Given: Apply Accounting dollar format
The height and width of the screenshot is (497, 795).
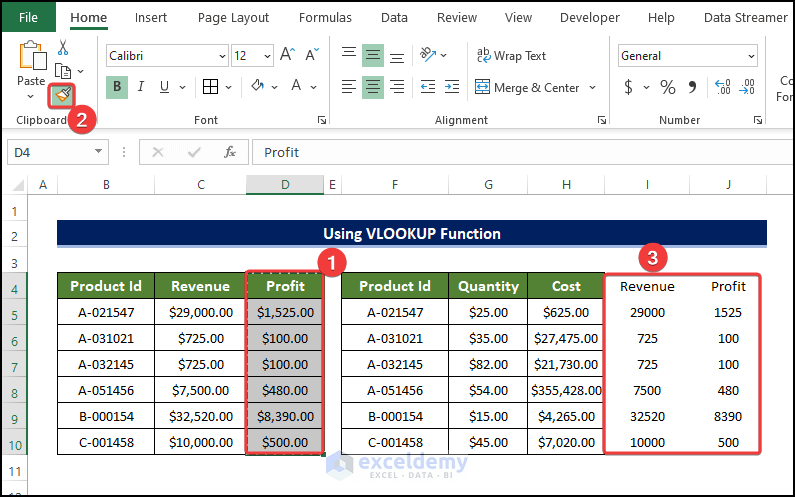Looking at the screenshot, I should 629,87.
